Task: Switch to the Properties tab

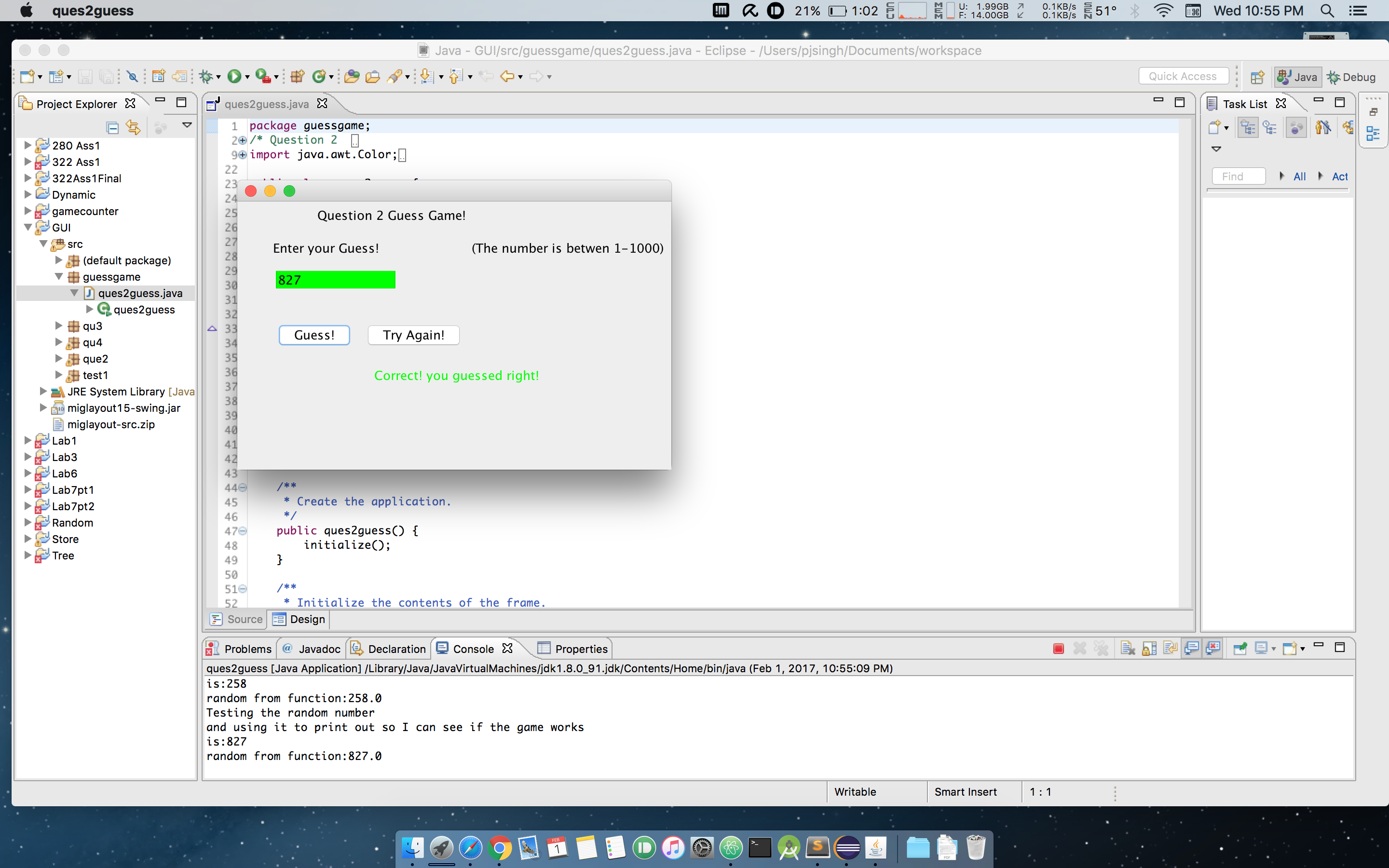Action: [x=573, y=649]
